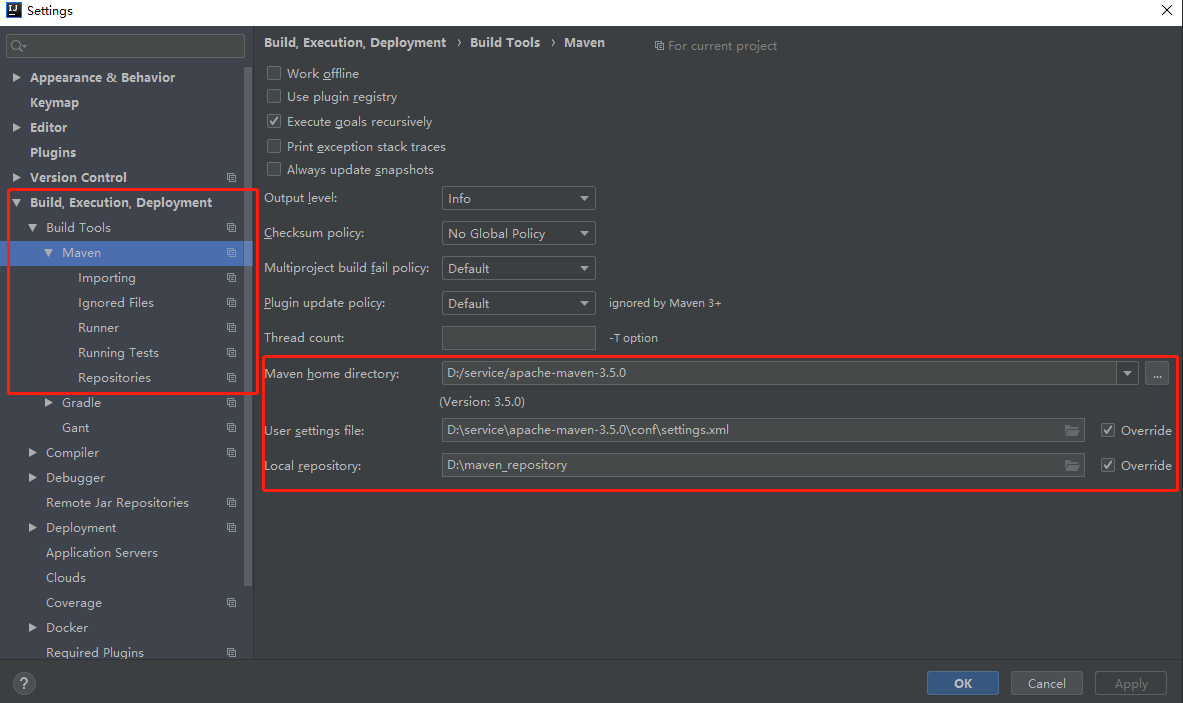The height and width of the screenshot is (703, 1183).
Task: Click folder browse icon for Local repository
Action: coord(1071,465)
